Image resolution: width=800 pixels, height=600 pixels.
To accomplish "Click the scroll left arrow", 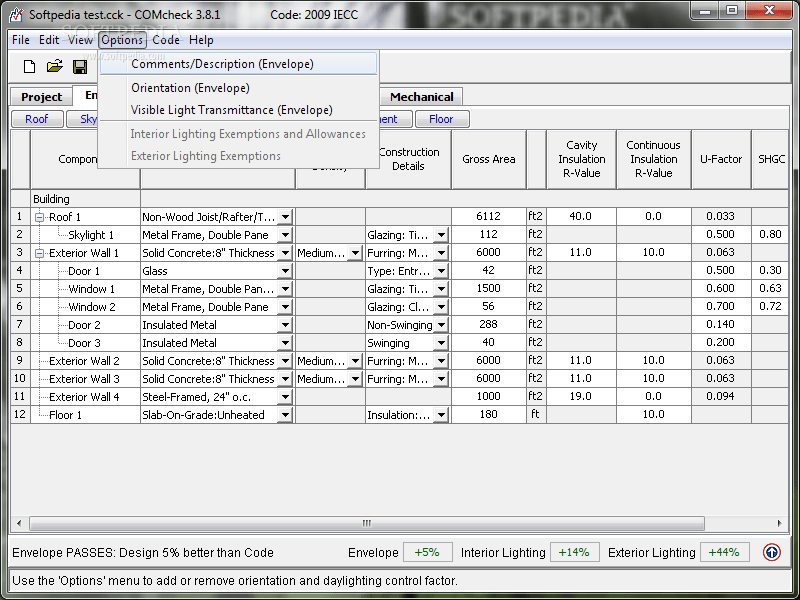I will click(x=19, y=523).
